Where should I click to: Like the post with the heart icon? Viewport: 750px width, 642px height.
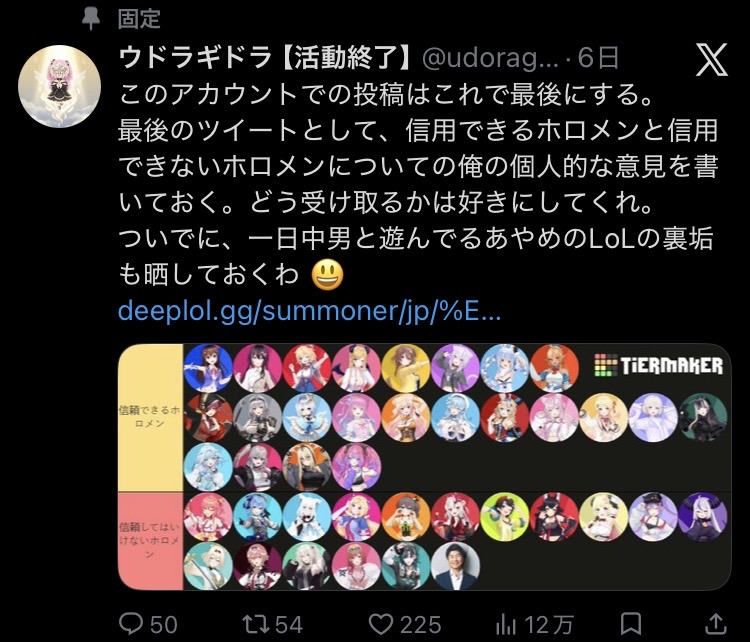[x=381, y=624]
